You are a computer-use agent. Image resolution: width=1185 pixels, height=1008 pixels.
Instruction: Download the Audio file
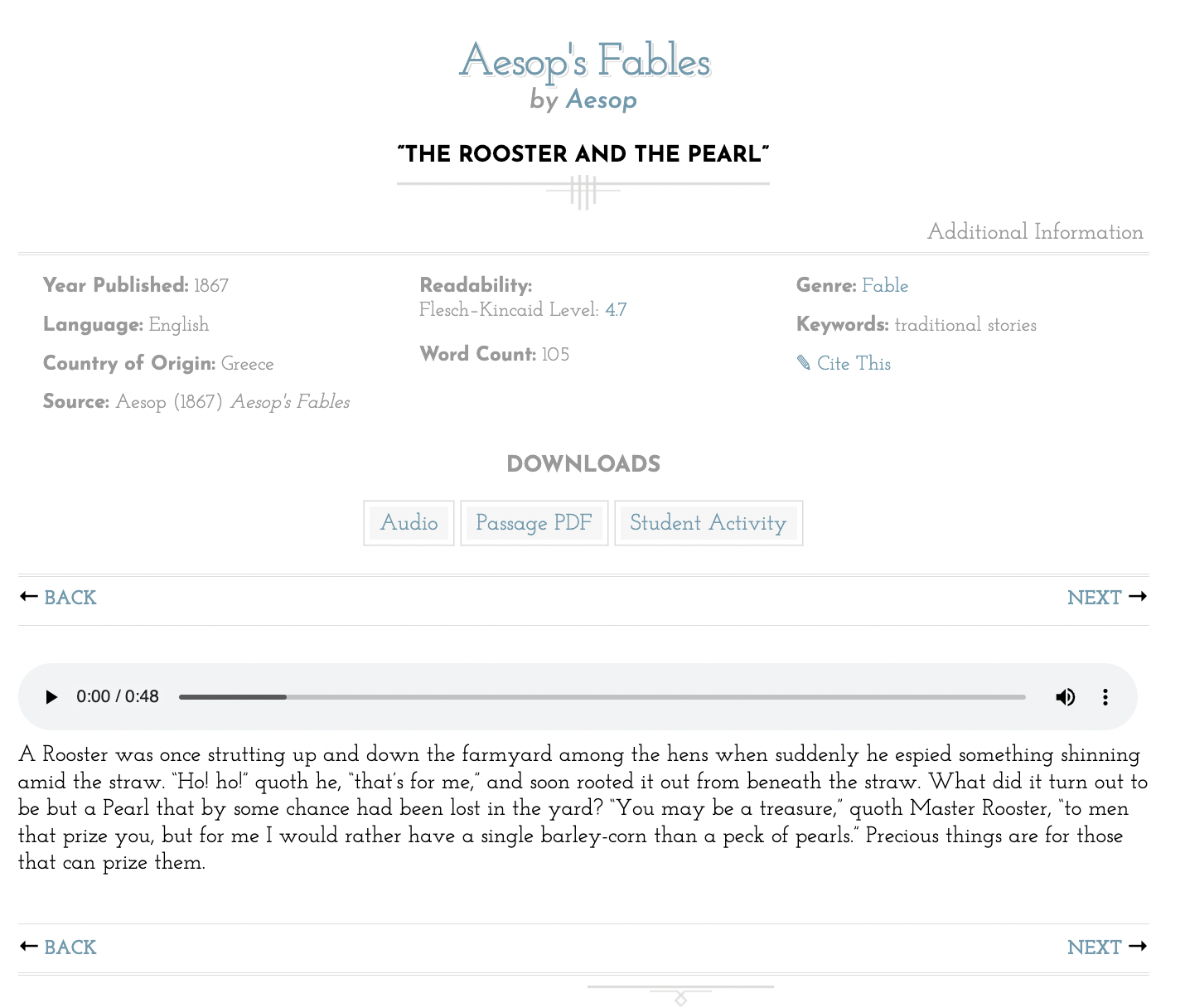tap(409, 523)
